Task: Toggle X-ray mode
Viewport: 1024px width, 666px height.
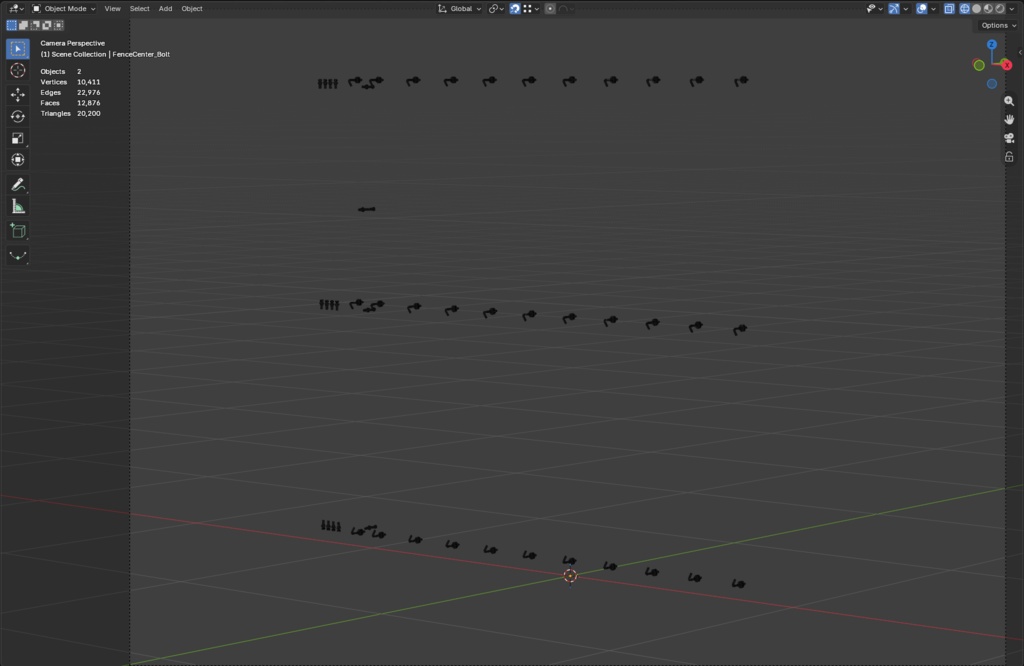Action: pos(949,8)
